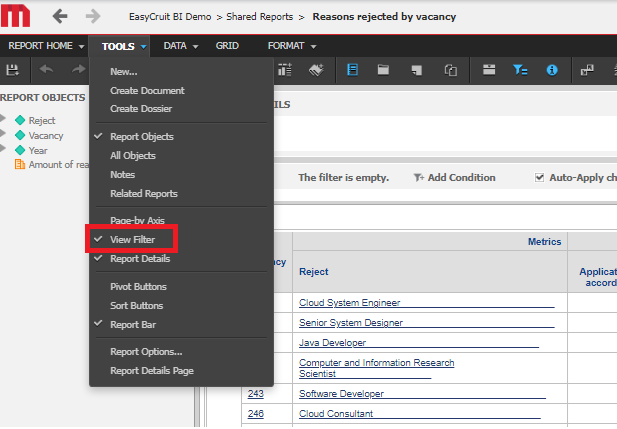Choose Create Dossier menu entry

[141, 109]
